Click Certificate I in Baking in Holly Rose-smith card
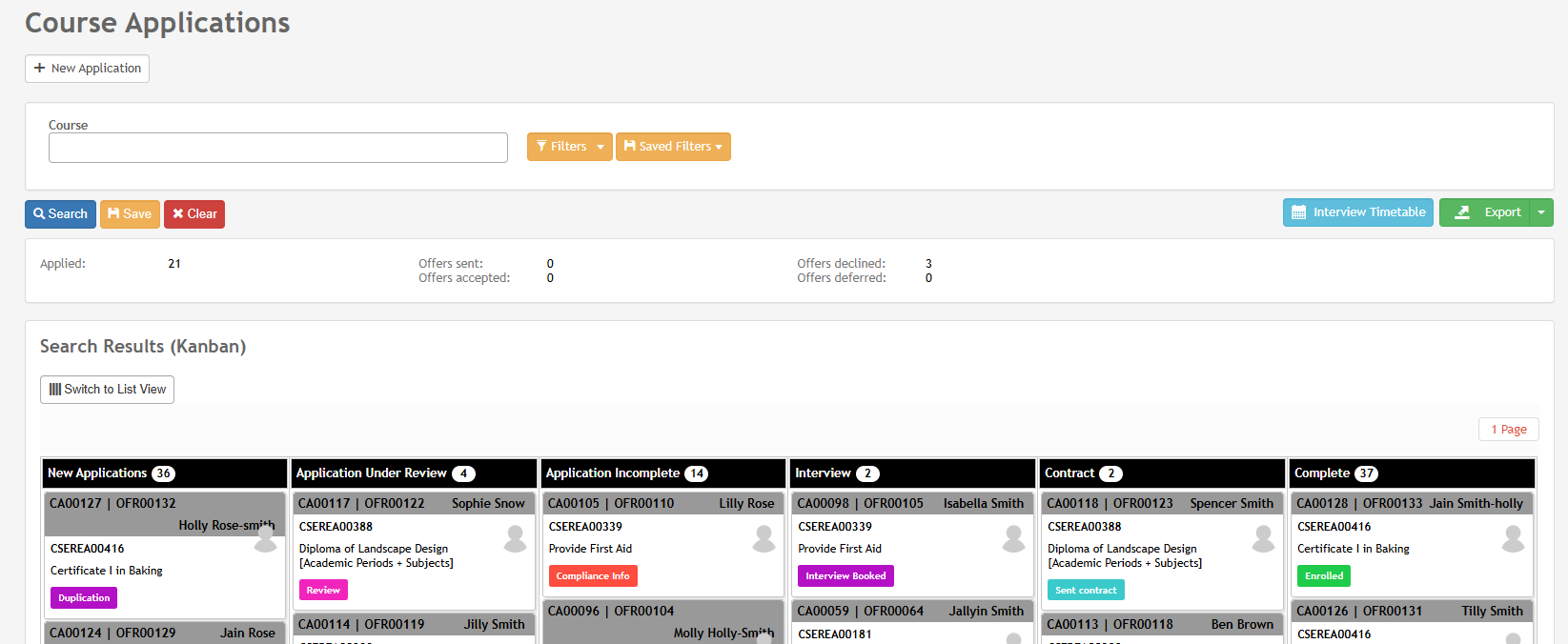 (106, 571)
